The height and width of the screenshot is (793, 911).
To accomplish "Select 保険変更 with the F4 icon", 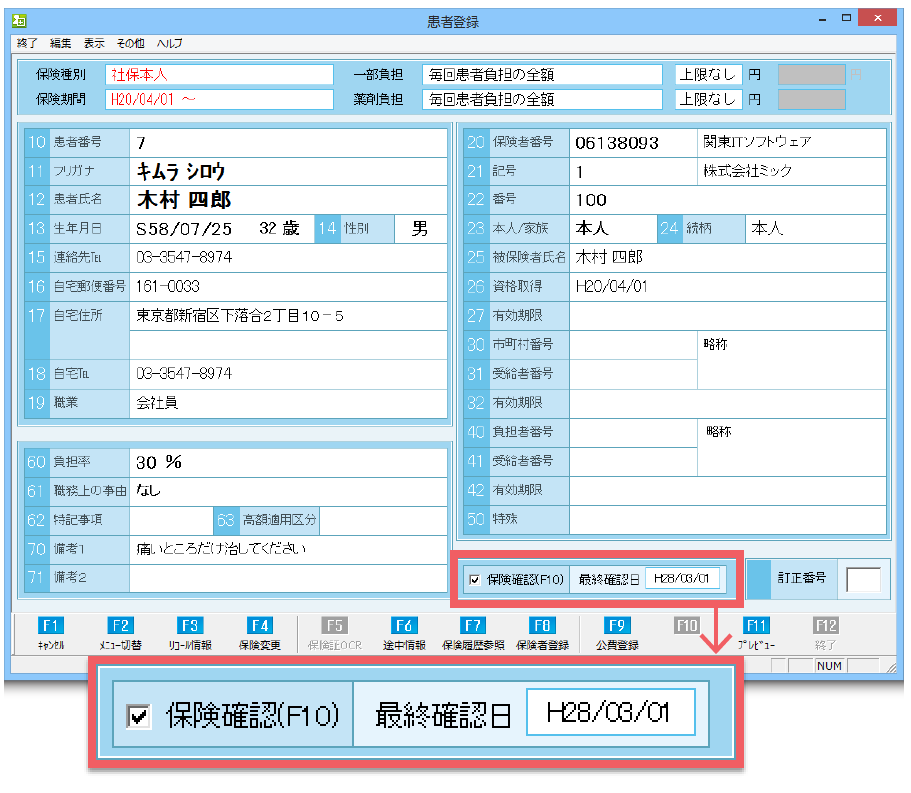I will pyautogui.click(x=260, y=632).
